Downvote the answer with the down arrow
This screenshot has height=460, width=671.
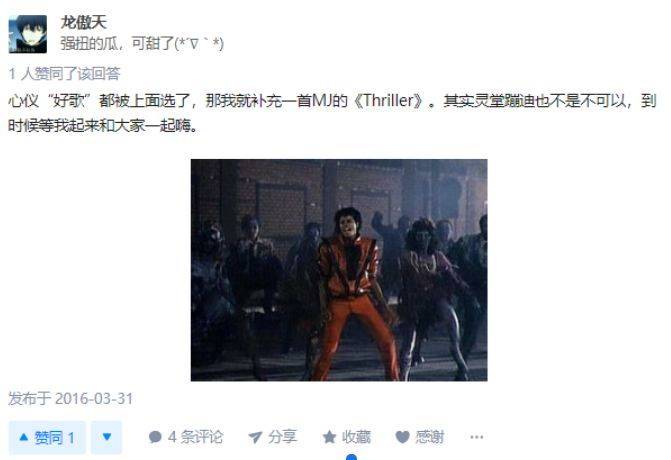coord(107,437)
